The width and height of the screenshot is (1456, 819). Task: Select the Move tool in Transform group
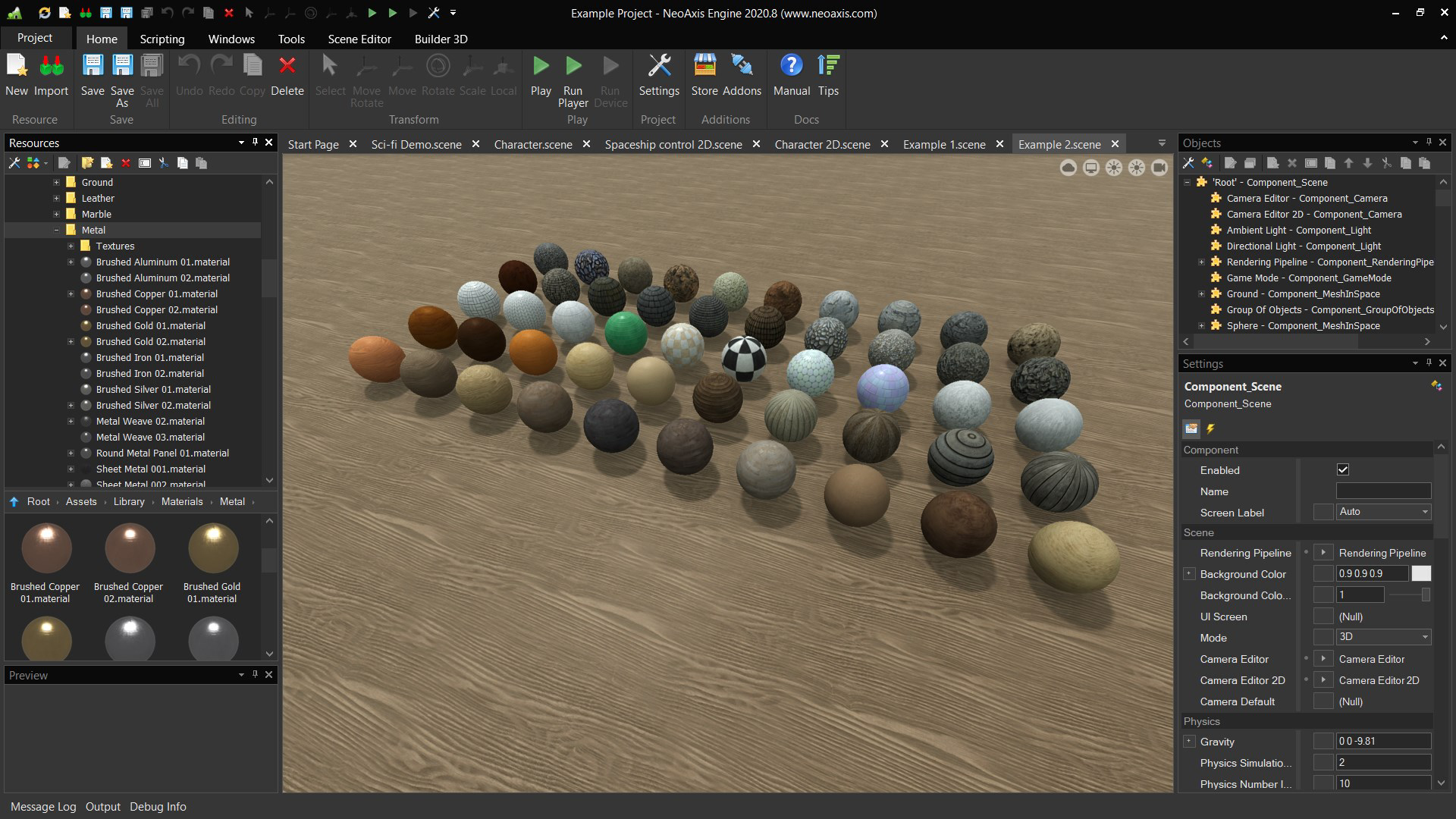(x=402, y=76)
